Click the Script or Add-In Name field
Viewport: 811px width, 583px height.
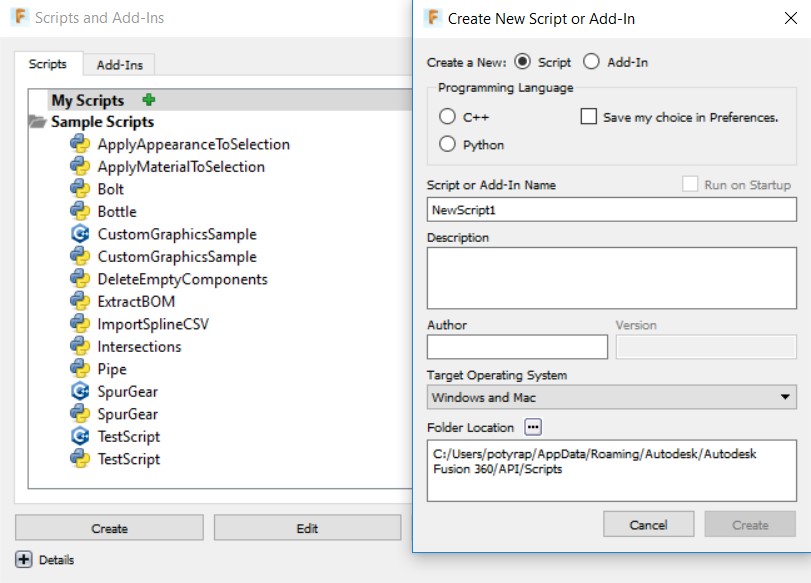click(611, 210)
